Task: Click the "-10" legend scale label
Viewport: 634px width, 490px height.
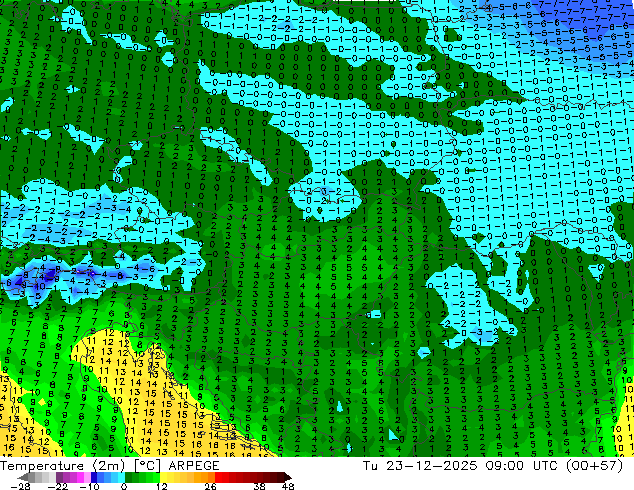Action: coord(89,486)
